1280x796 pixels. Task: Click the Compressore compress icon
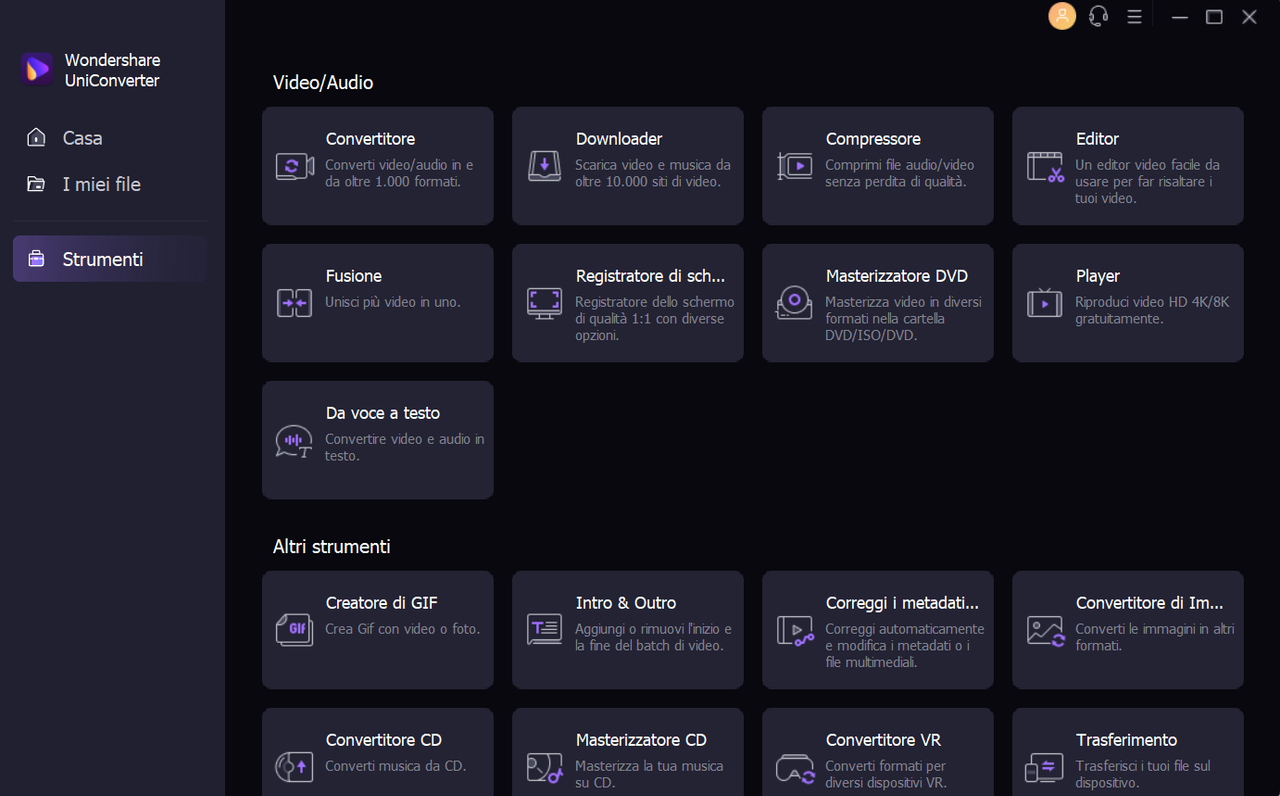click(x=795, y=167)
